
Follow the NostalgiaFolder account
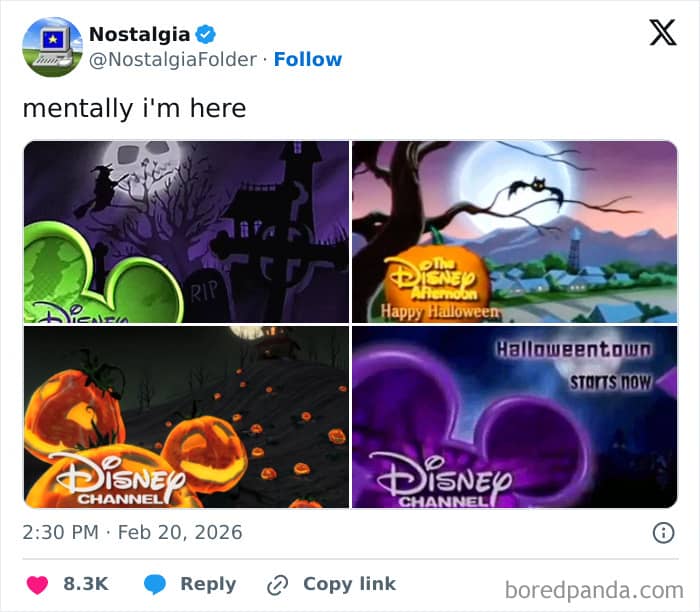point(308,60)
